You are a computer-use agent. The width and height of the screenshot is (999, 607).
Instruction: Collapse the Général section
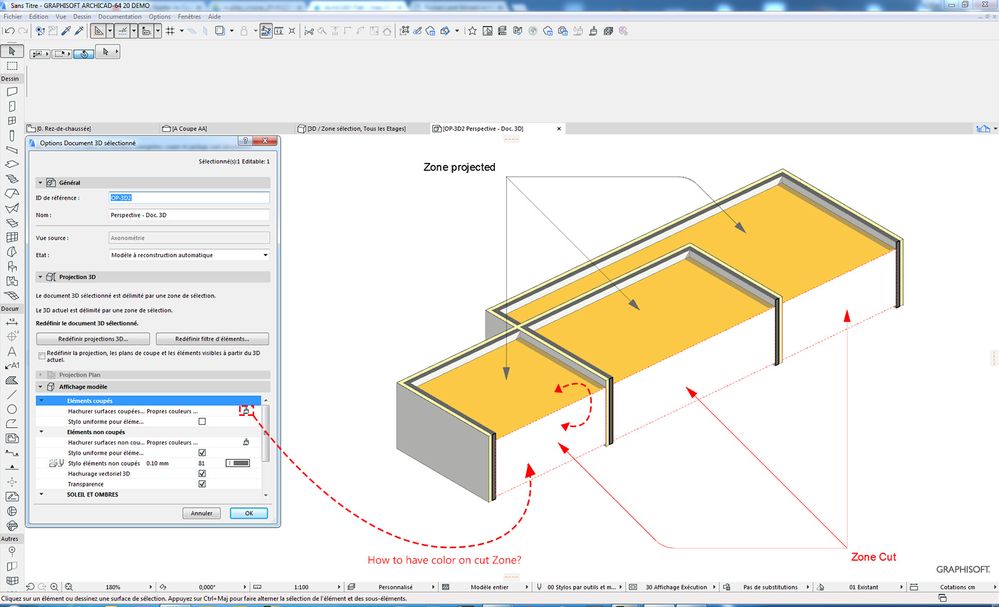41,182
